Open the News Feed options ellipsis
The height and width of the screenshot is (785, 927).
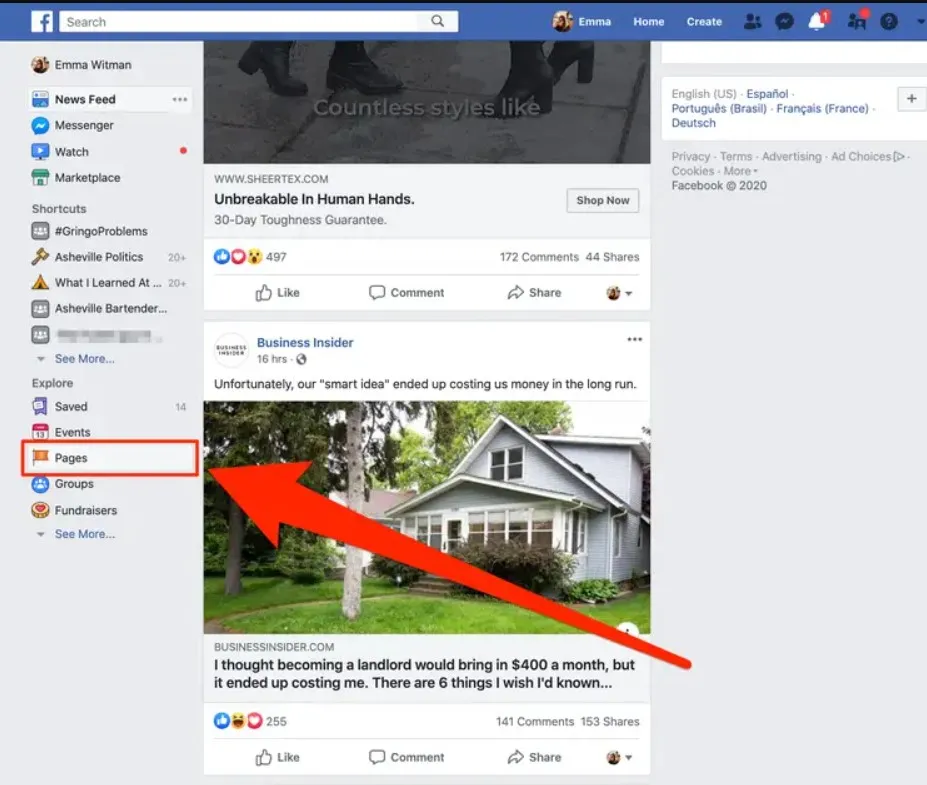point(180,99)
